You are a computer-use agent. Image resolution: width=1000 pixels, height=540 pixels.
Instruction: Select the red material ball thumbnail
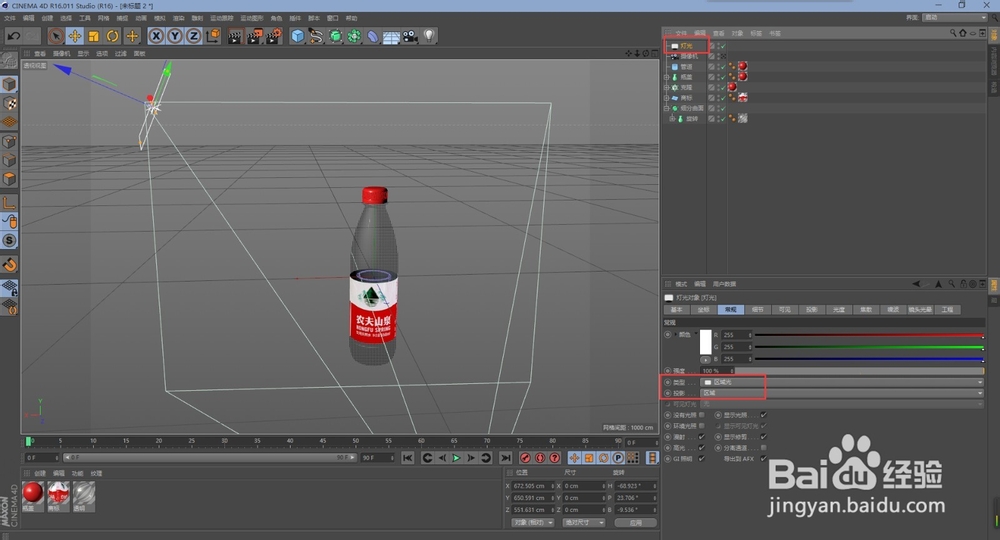(33, 493)
